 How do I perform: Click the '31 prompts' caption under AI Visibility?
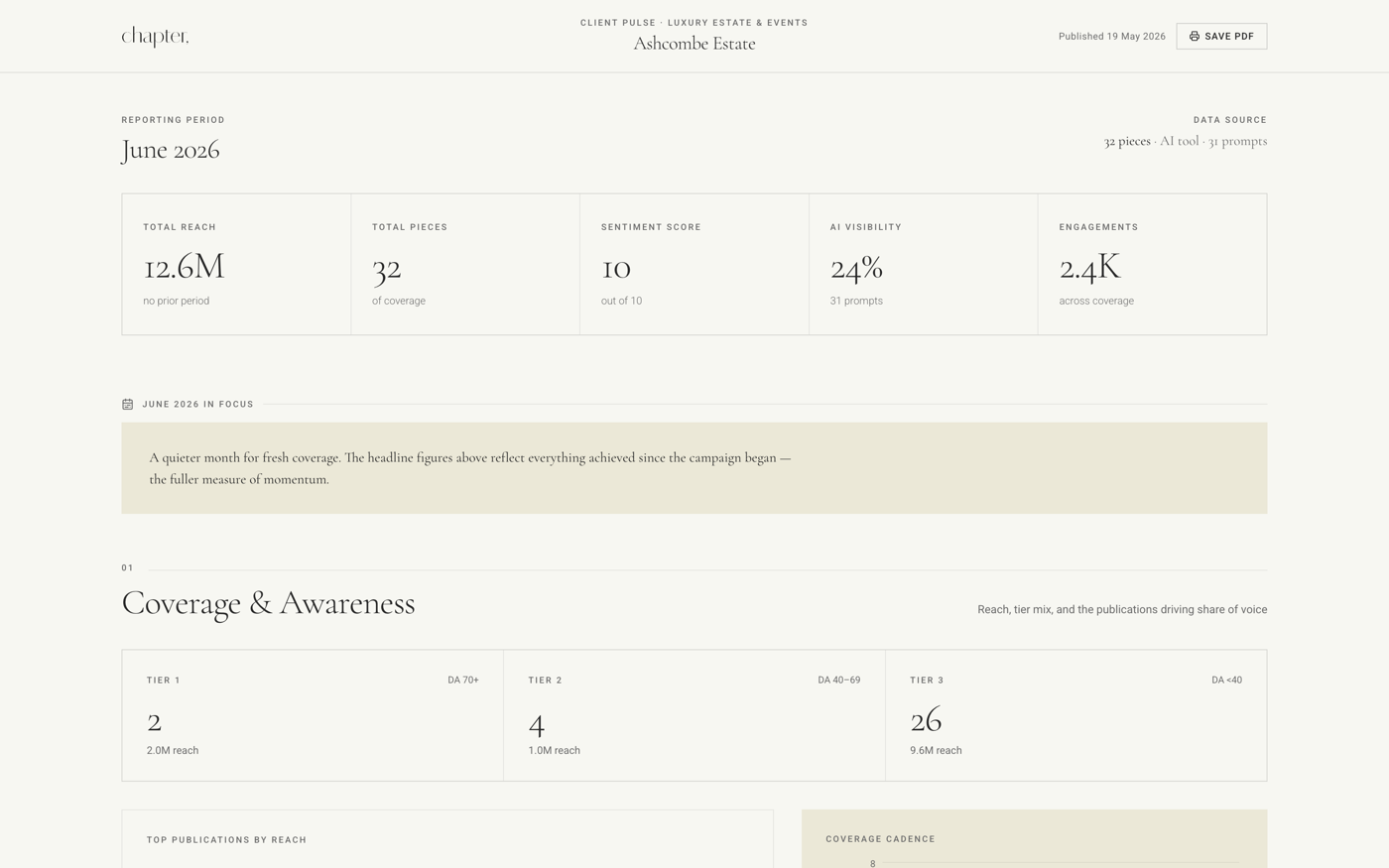[856, 301]
